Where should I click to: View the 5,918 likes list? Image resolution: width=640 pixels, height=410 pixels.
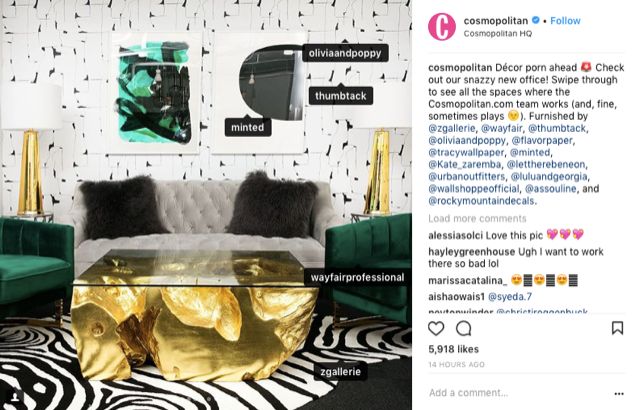(x=453, y=349)
